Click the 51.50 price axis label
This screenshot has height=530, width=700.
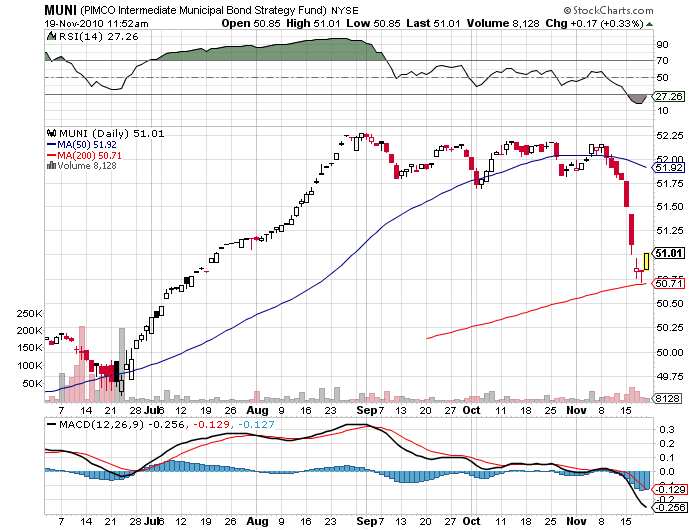coord(670,207)
